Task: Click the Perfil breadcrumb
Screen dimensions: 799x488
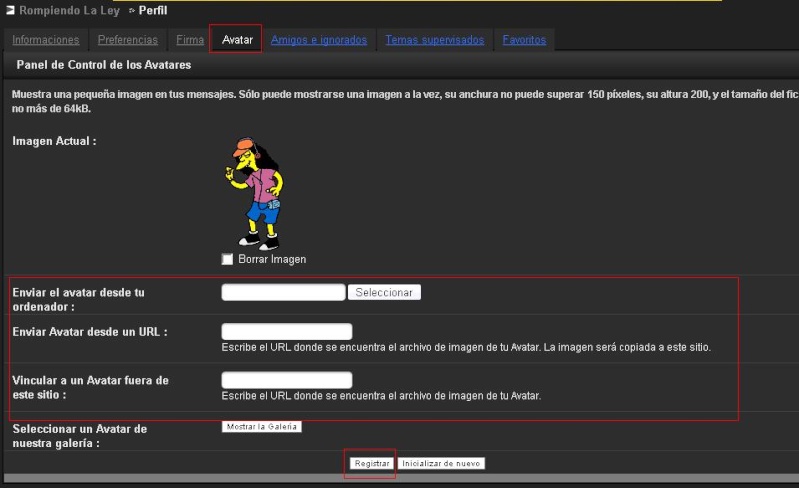Action: (x=153, y=11)
